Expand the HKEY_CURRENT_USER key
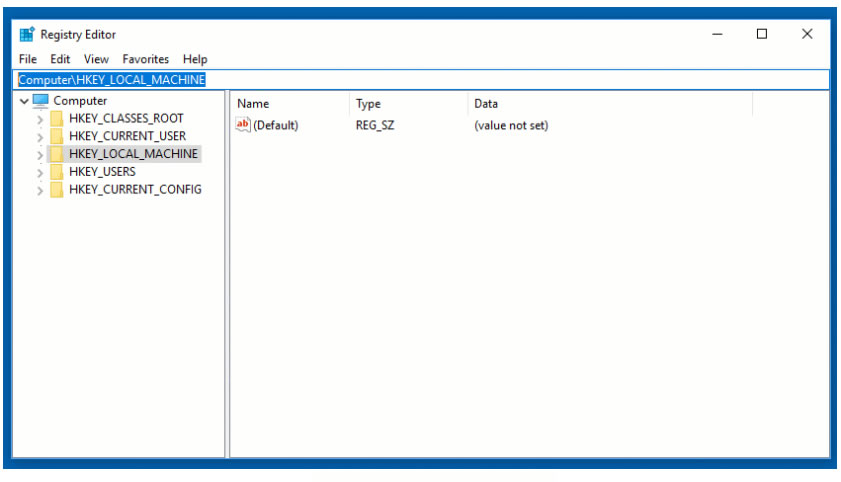The height and width of the screenshot is (482, 841). [40, 137]
